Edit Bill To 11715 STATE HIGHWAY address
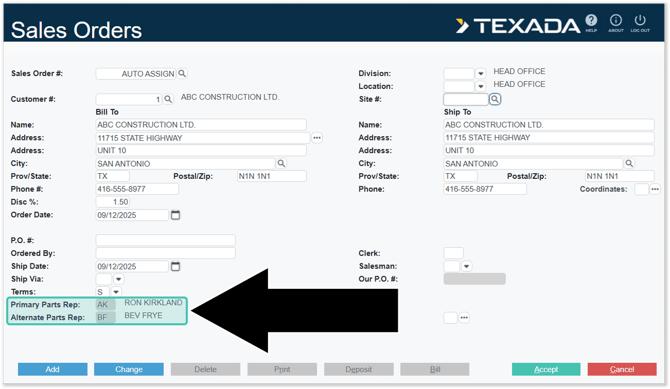This screenshot has width=670, height=389. (x=203, y=138)
